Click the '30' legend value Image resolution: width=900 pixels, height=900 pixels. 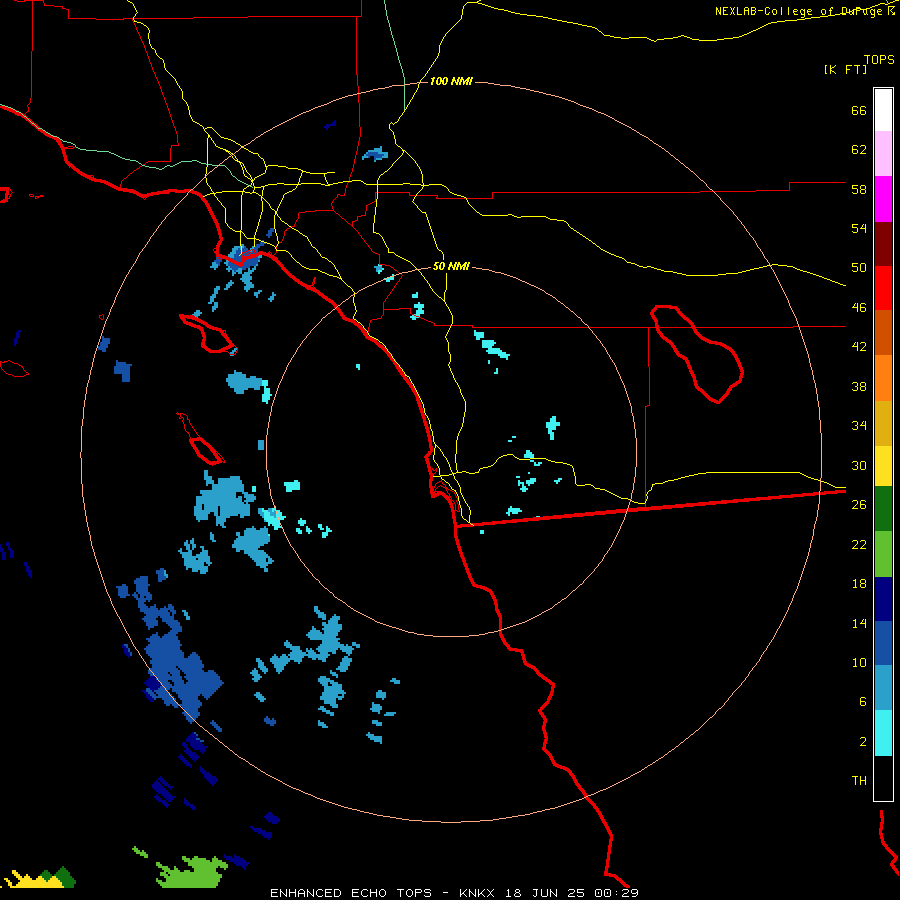tap(859, 465)
